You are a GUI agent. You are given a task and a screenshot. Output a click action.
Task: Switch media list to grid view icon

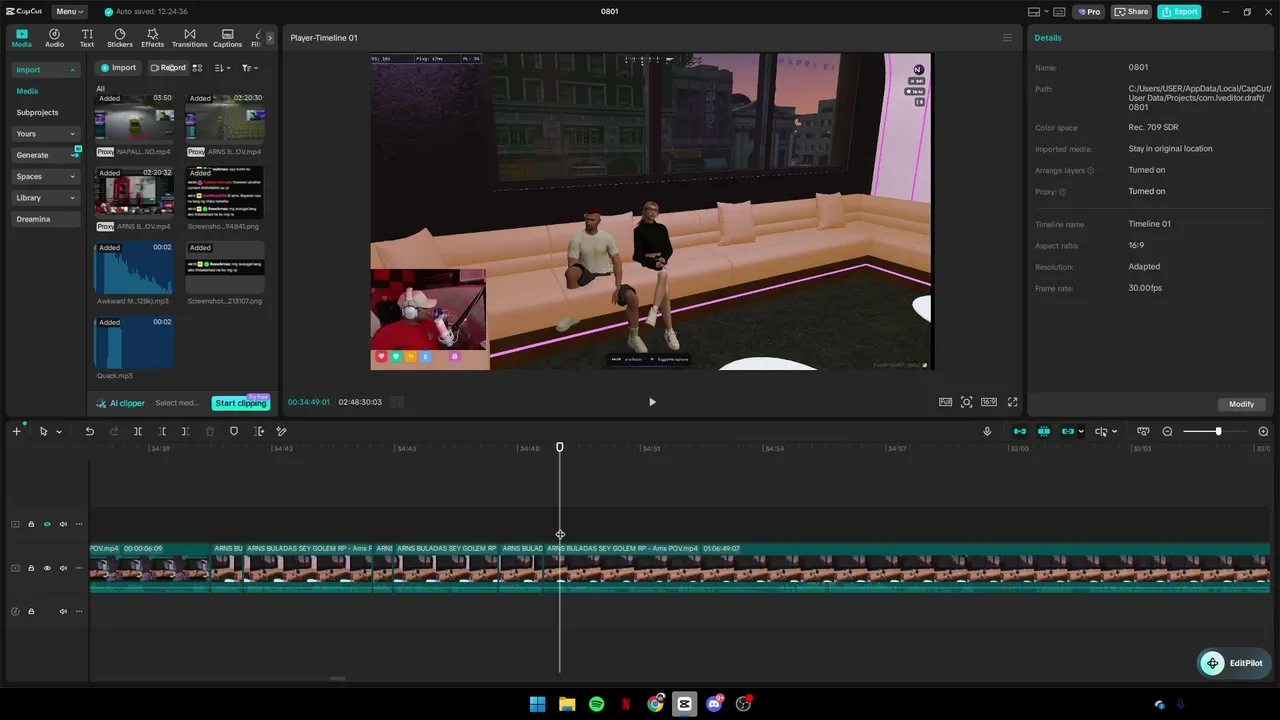click(x=197, y=68)
